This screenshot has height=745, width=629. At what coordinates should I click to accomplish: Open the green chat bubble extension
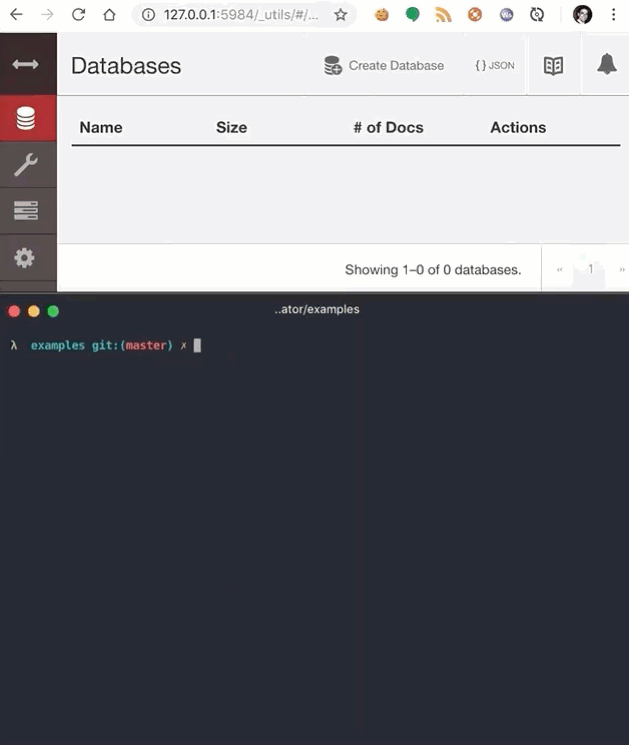(412, 15)
